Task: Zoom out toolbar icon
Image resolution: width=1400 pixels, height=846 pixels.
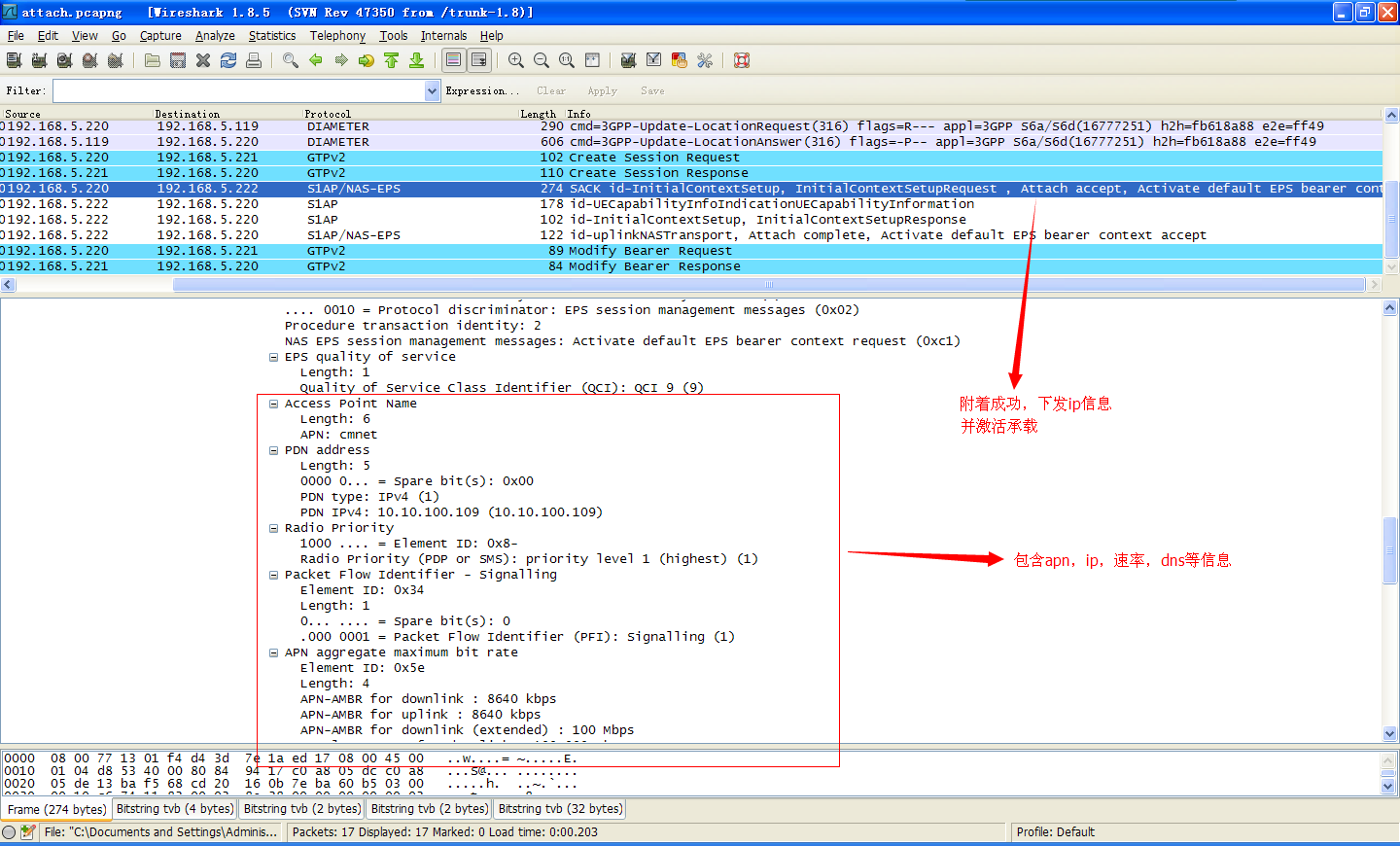Action: (542, 60)
